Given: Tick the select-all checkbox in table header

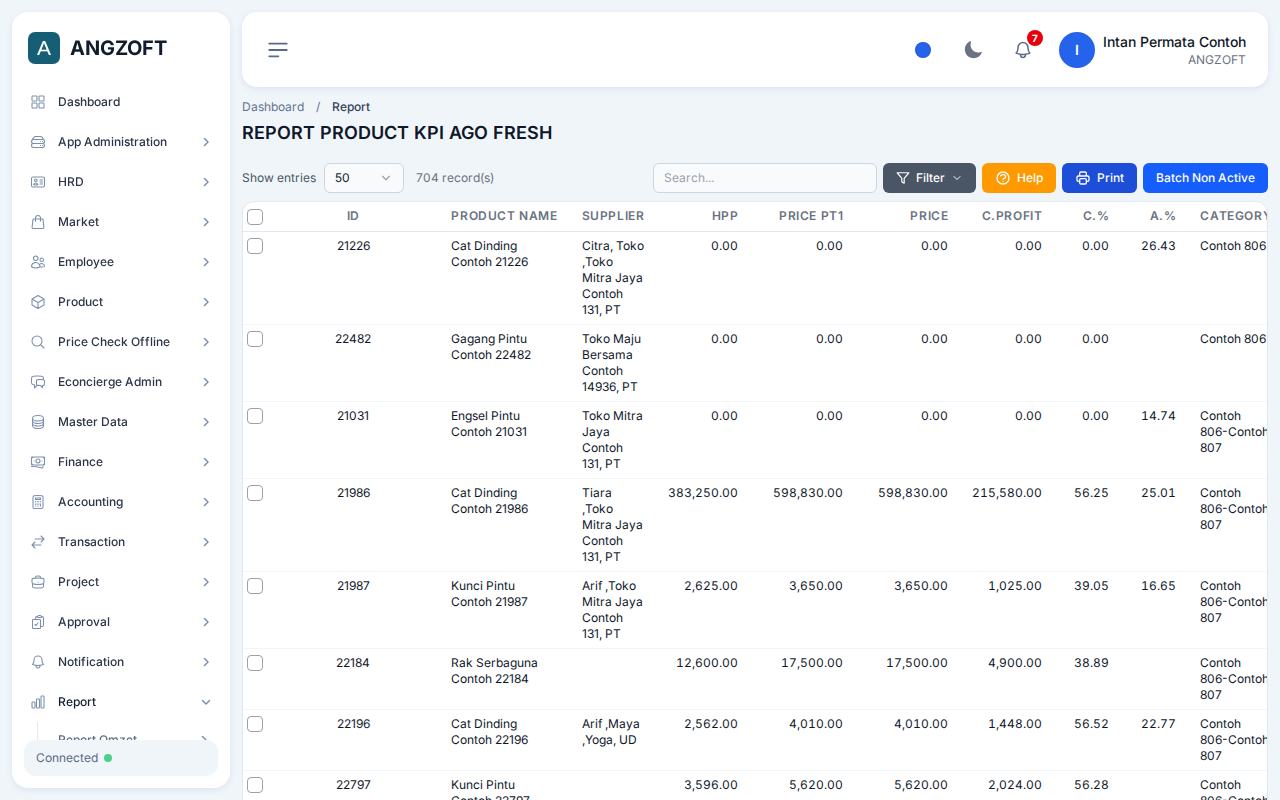Looking at the screenshot, I should point(255,217).
